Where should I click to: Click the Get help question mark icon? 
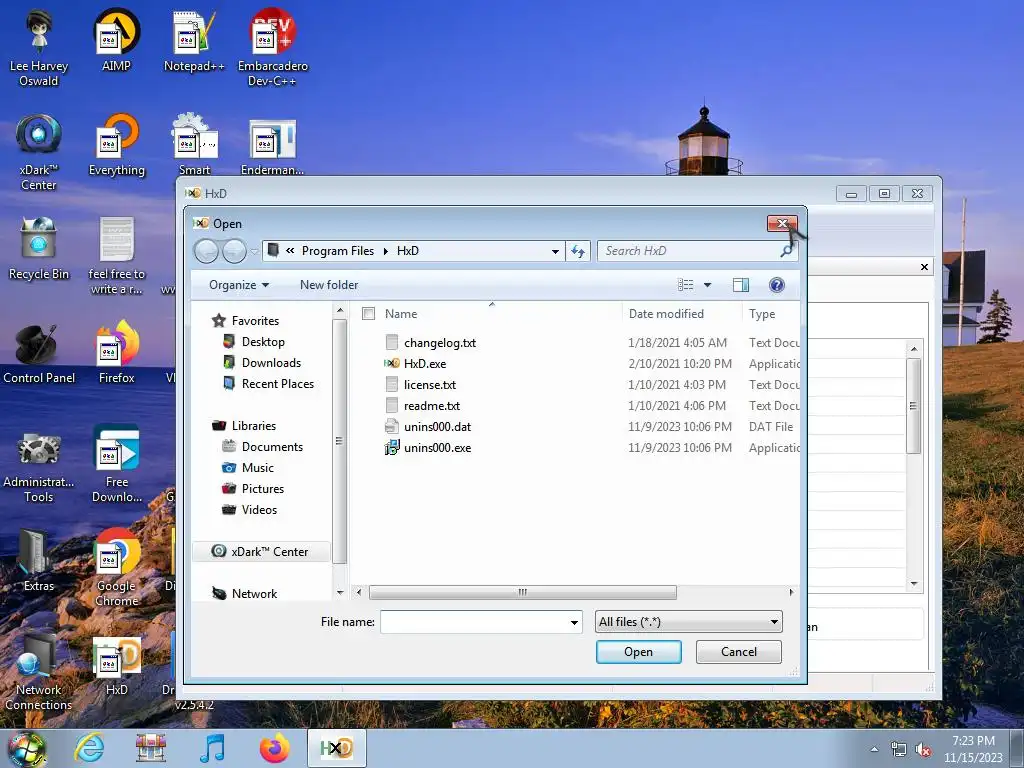click(776, 285)
